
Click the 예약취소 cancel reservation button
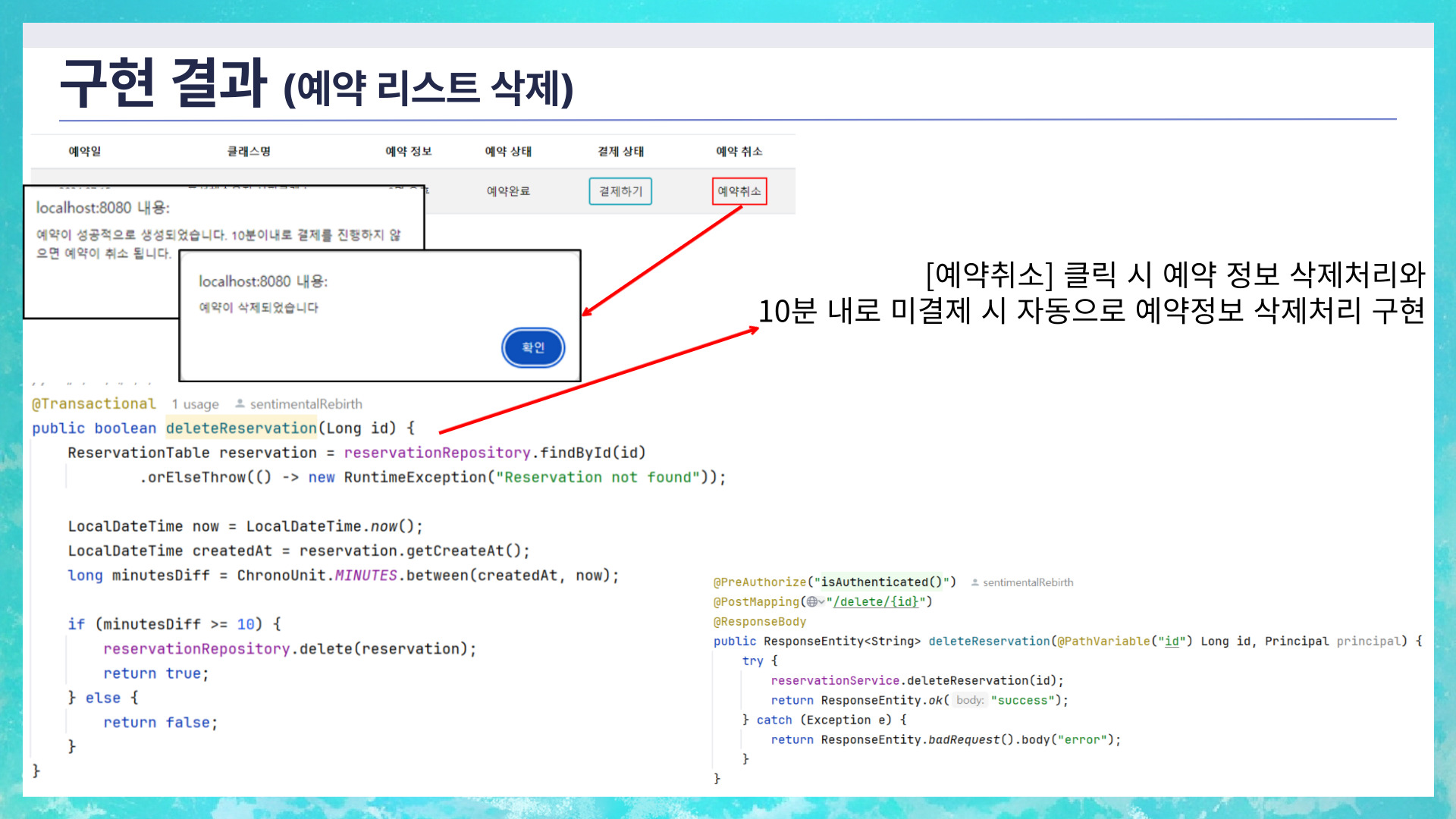(739, 191)
